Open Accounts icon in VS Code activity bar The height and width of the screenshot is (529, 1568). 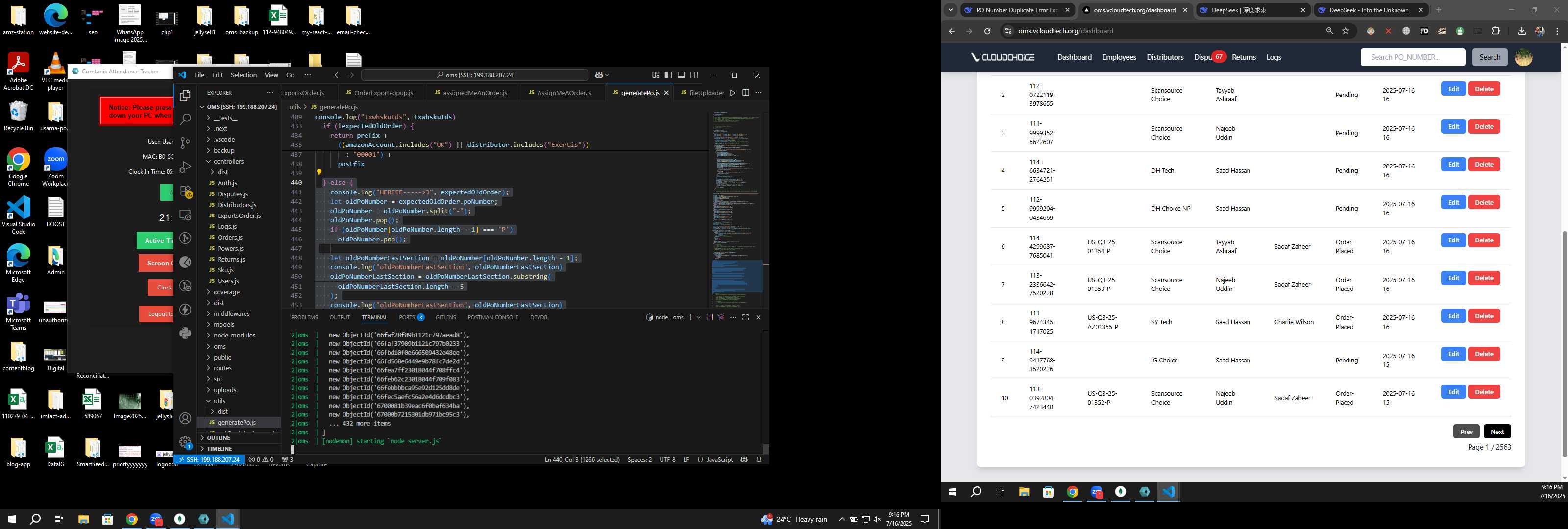click(x=186, y=418)
